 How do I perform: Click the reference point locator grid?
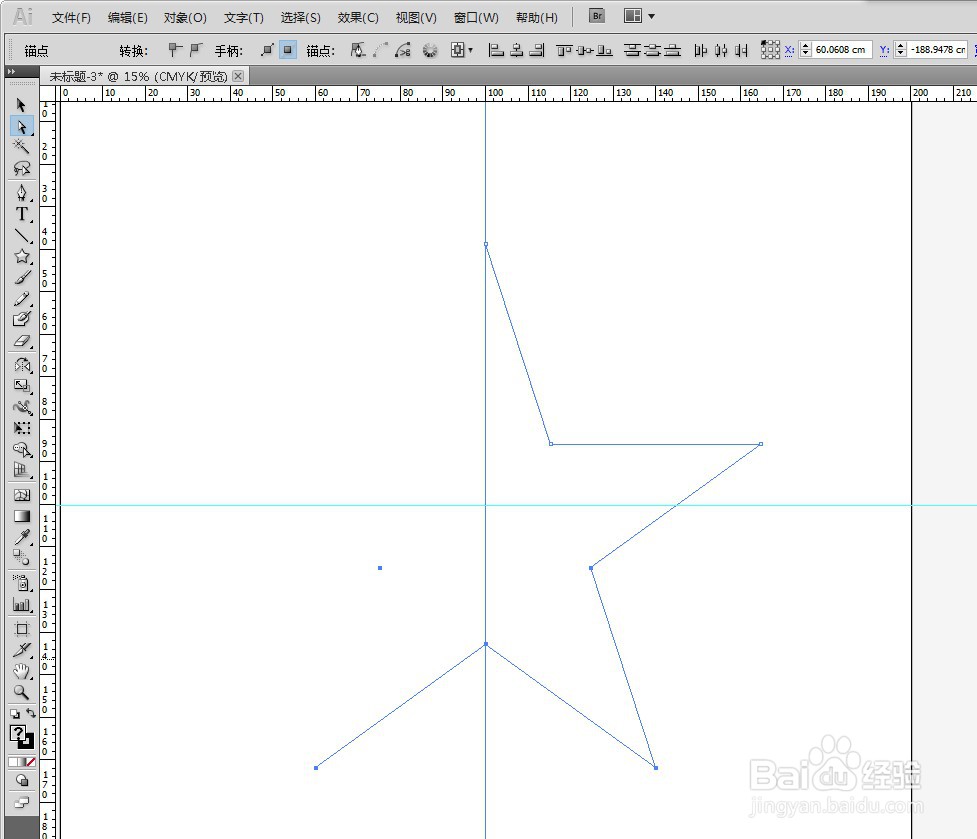(770, 50)
